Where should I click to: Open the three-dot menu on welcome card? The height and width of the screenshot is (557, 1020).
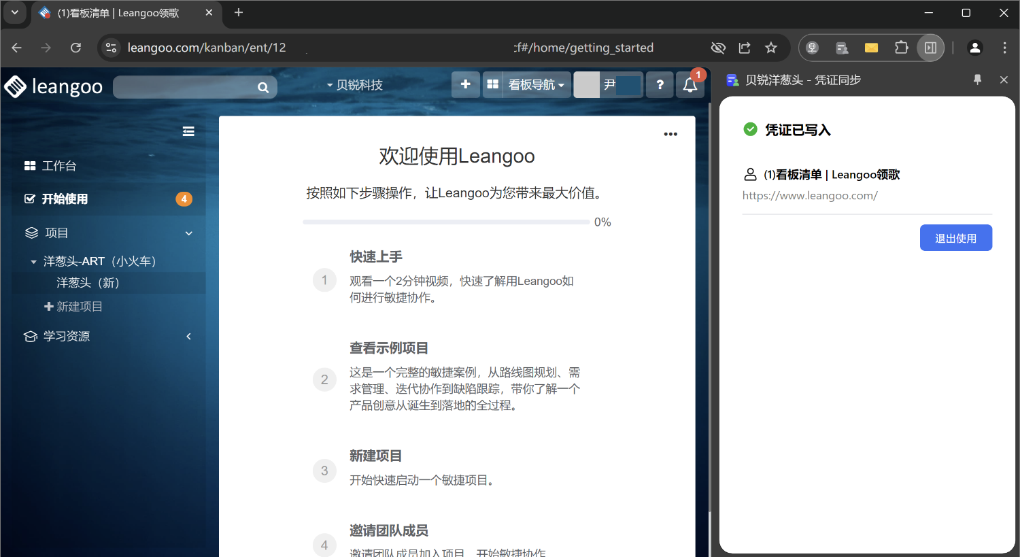(670, 134)
